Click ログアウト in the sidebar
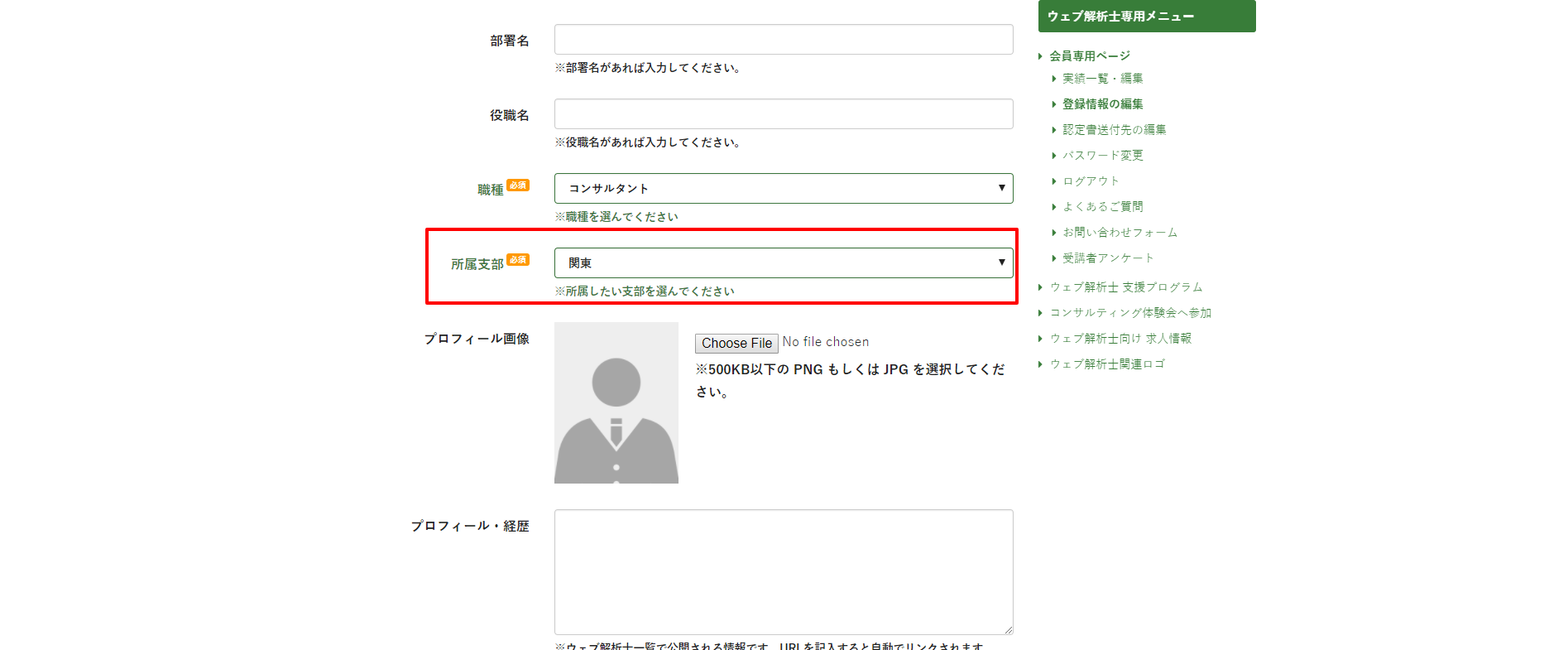 click(x=1091, y=181)
